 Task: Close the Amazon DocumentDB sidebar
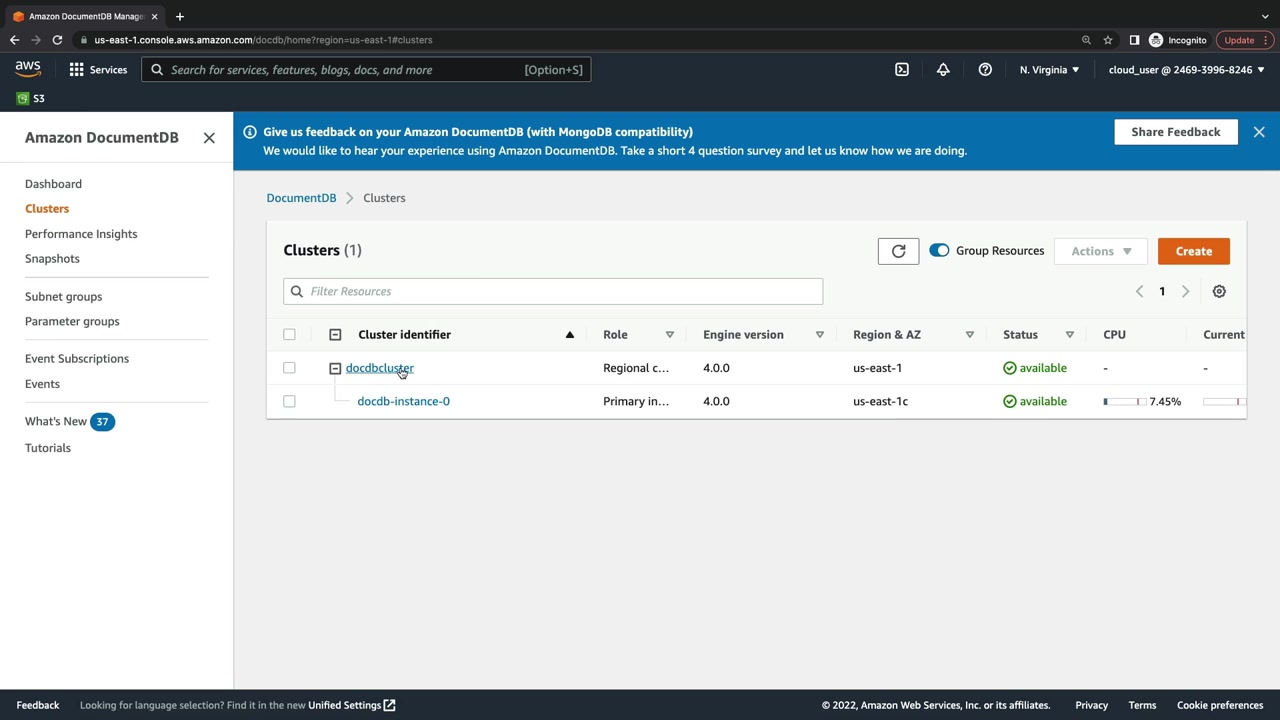[x=209, y=138]
